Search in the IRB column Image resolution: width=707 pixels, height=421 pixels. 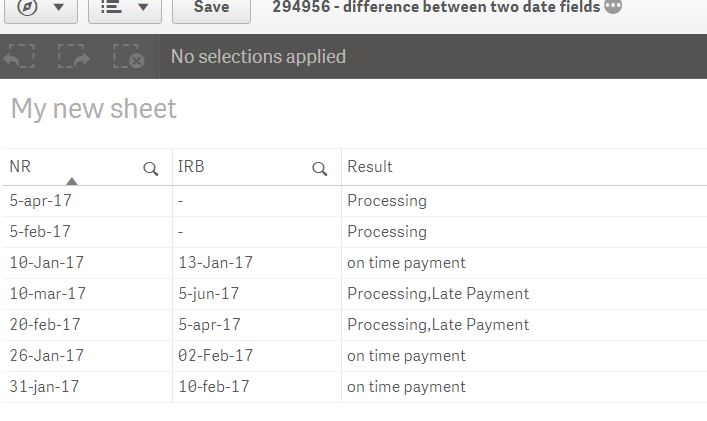pyautogui.click(x=320, y=168)
